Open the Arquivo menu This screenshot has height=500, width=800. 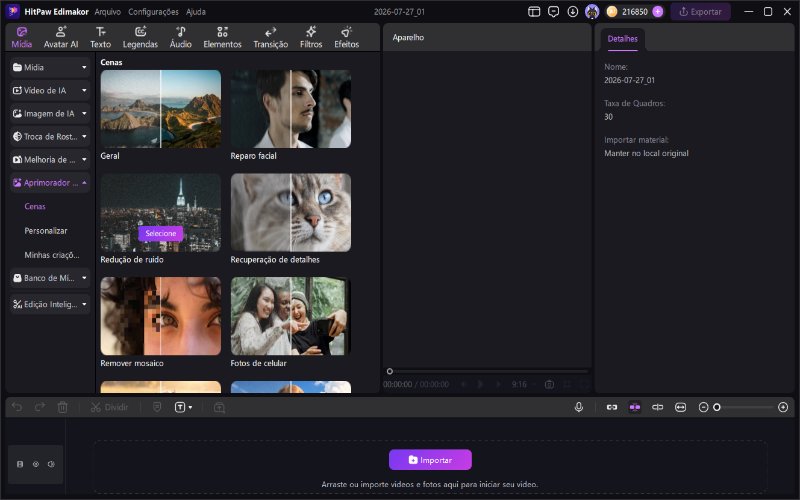[108, 12]
